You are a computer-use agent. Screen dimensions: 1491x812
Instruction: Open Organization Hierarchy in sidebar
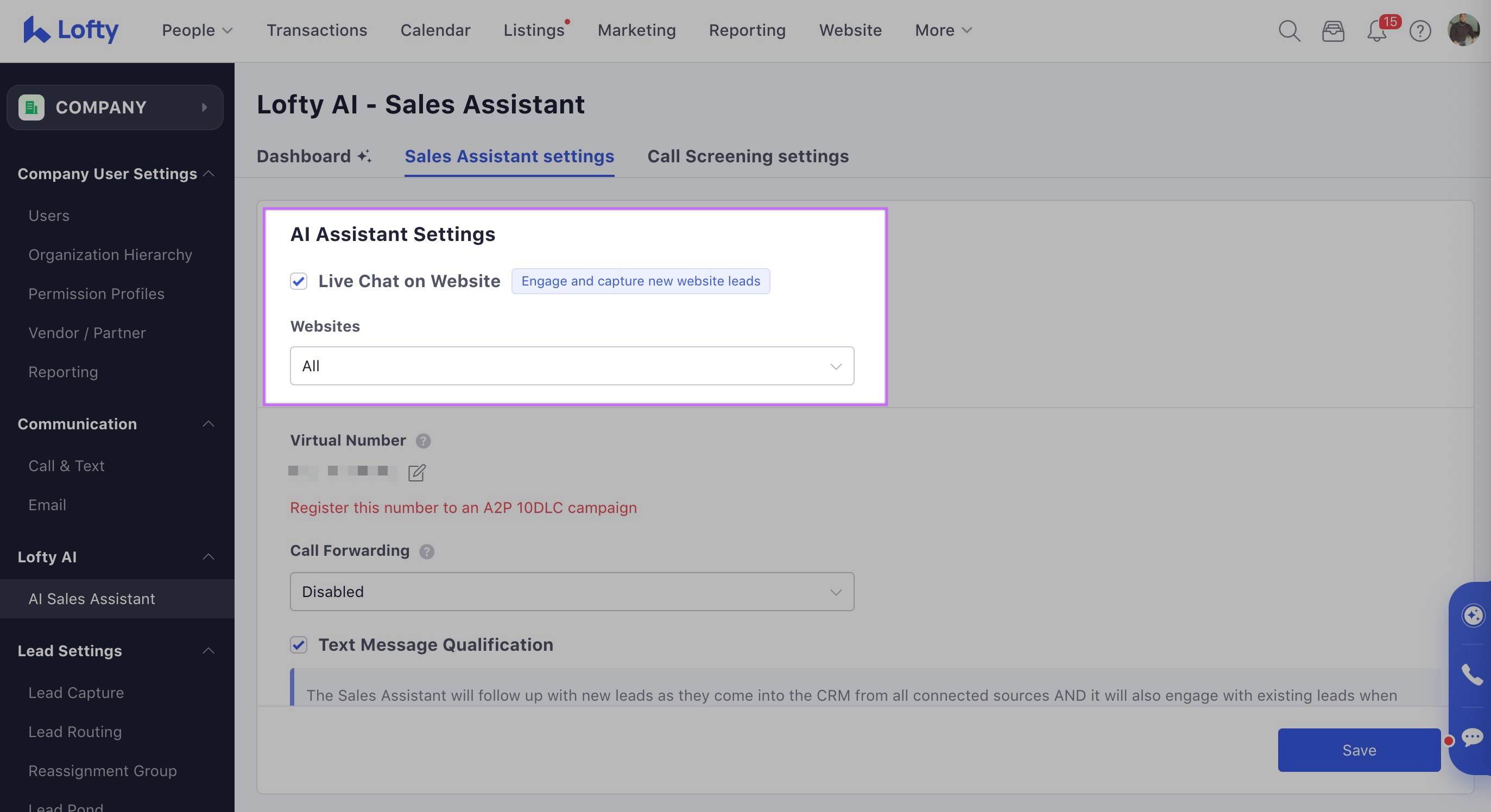coord(110,255)
